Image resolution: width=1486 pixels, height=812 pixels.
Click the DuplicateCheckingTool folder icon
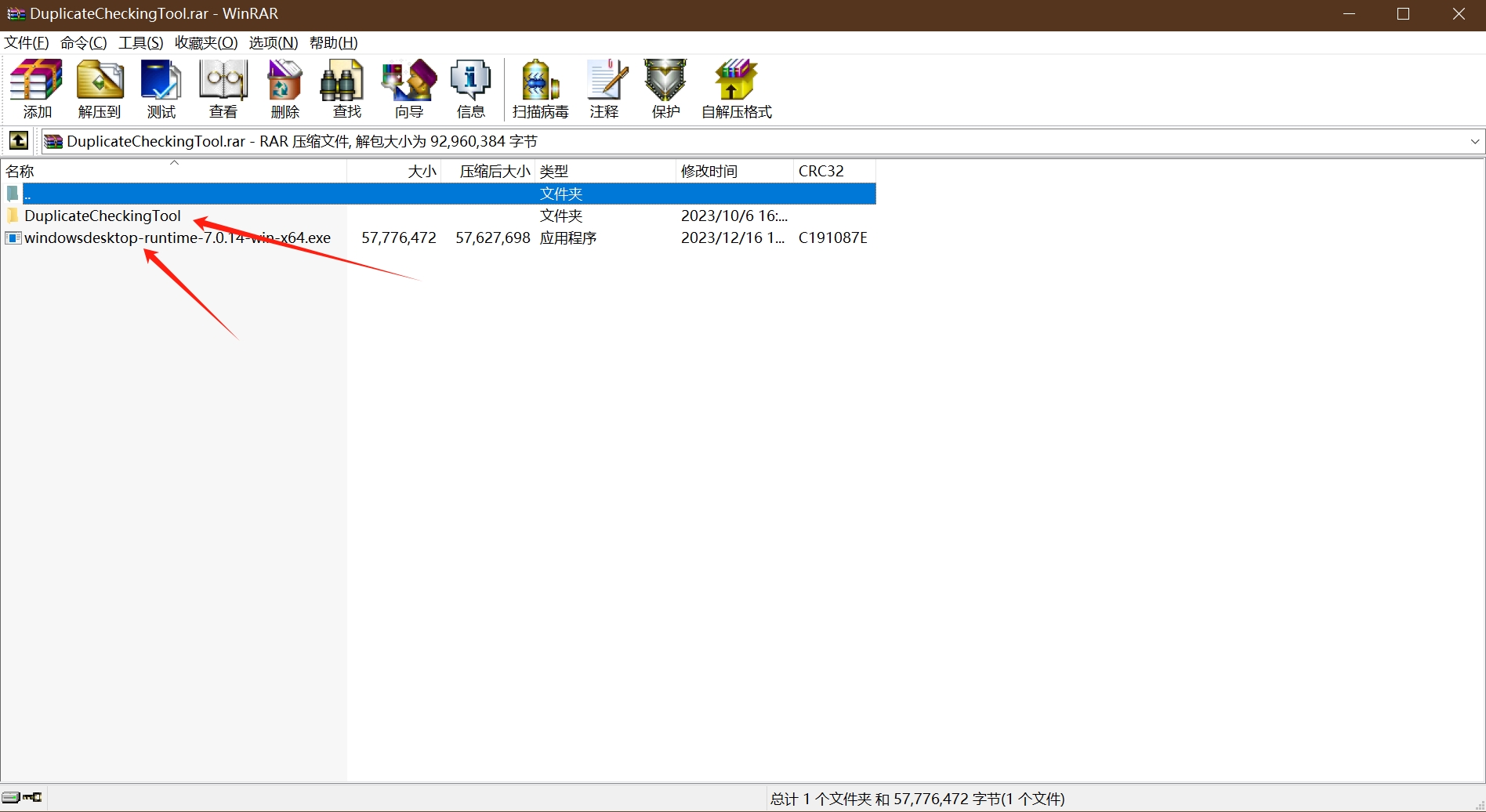click(x=13, y=216)
